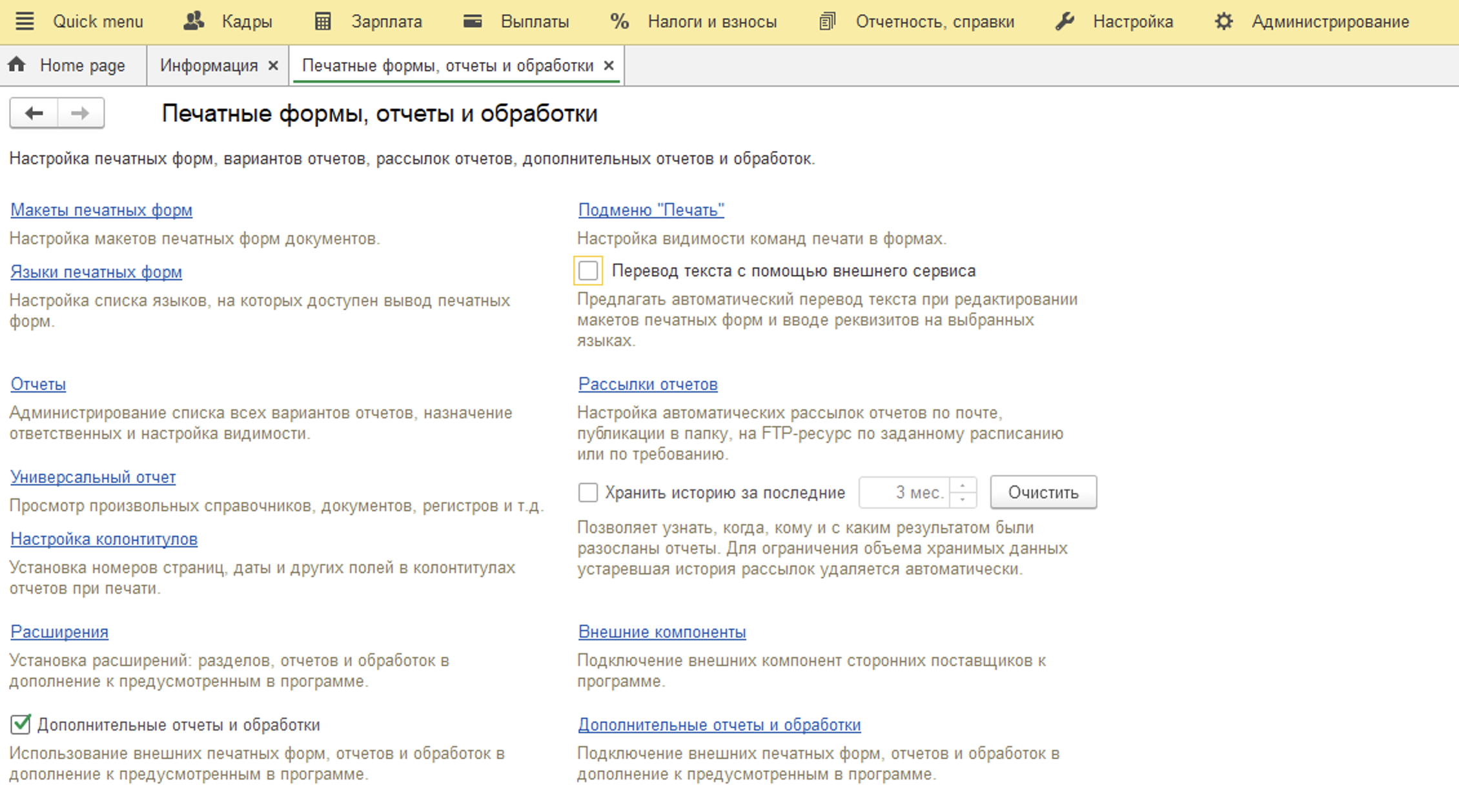Open the Quick menu hamburger icon

25,21
